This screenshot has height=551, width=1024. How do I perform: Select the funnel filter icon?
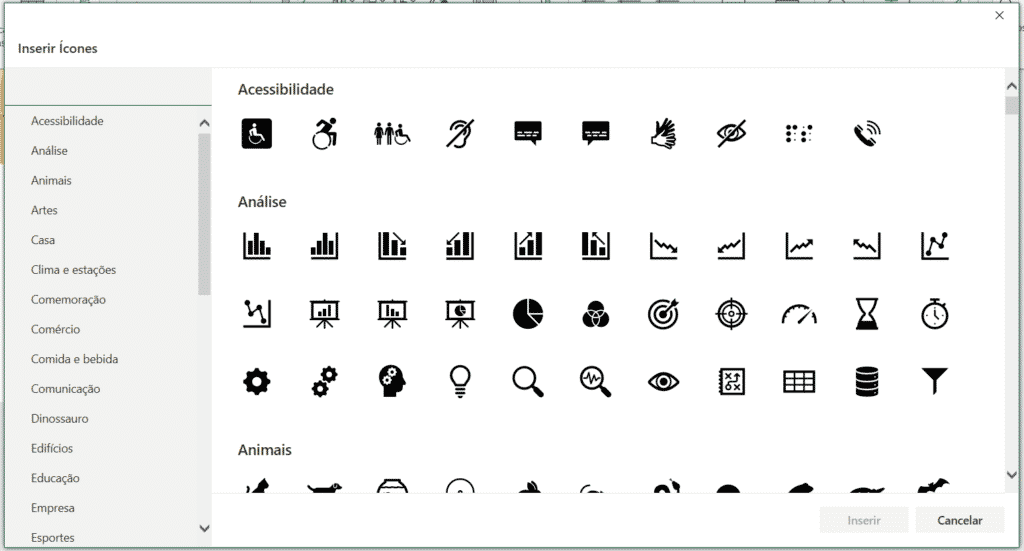tap(934, 380)
